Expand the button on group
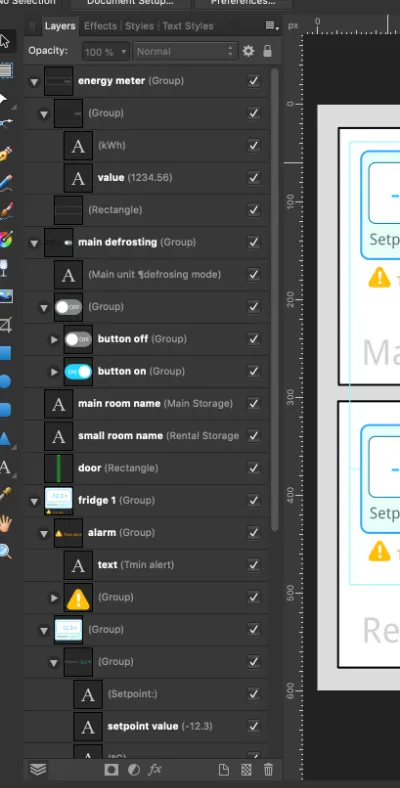 tap(54, 372)
